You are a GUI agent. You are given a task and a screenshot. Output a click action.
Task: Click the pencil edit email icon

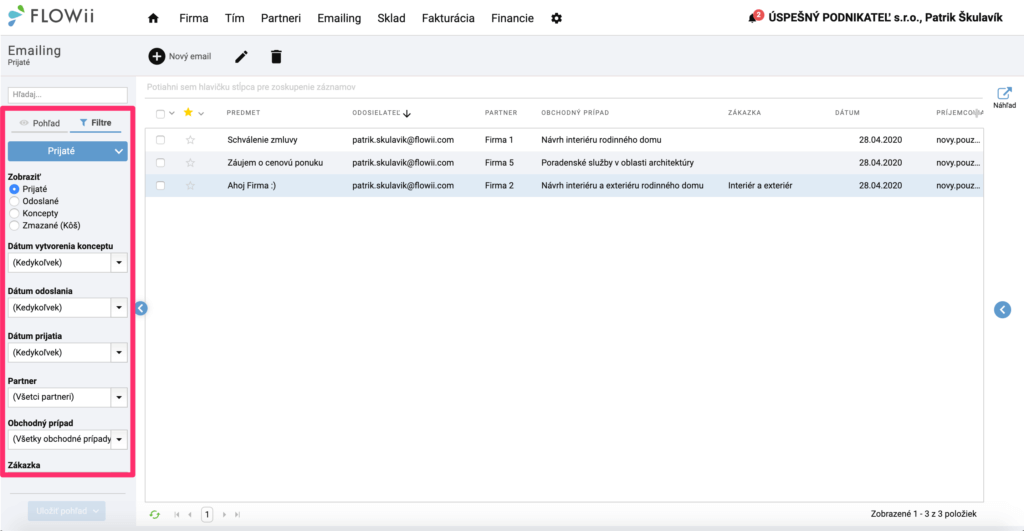[x=241, y=57]
